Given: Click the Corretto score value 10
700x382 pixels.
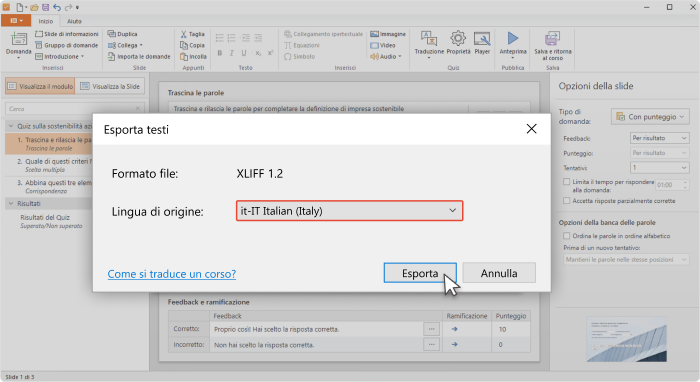Looking at the screenshot, I should point(503,329).
